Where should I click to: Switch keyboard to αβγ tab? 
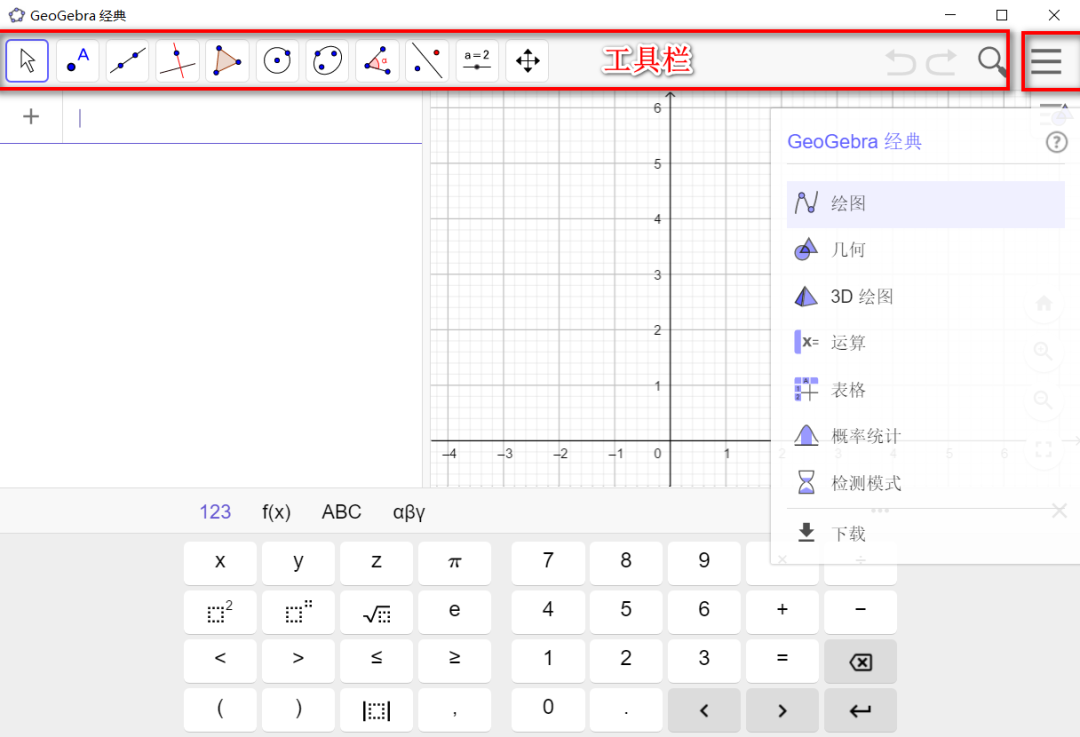[408, 512]
